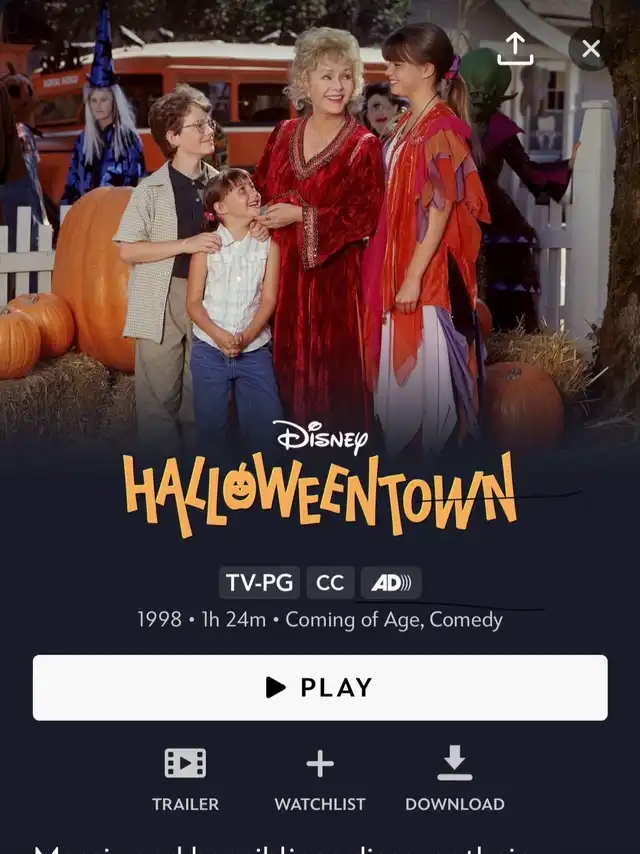Tap the play triangle icon

[276, 687]
